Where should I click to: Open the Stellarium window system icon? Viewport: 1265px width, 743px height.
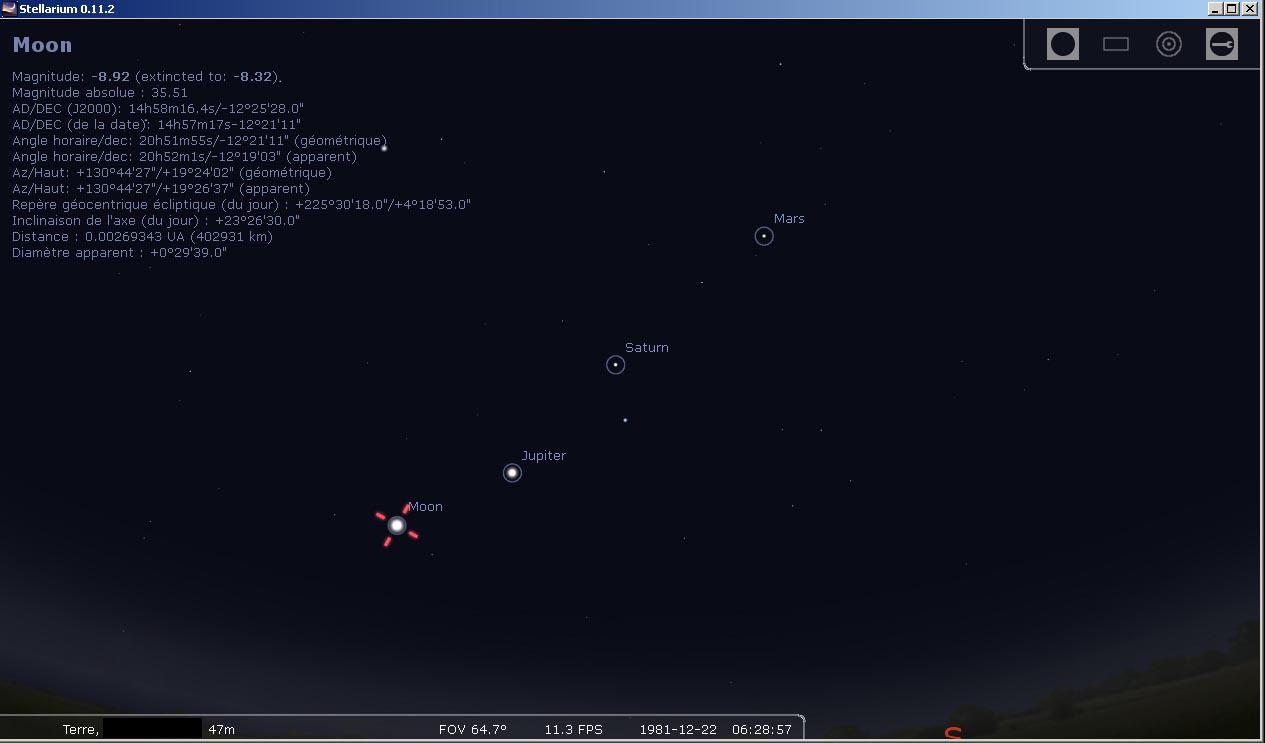pos(9,9)
